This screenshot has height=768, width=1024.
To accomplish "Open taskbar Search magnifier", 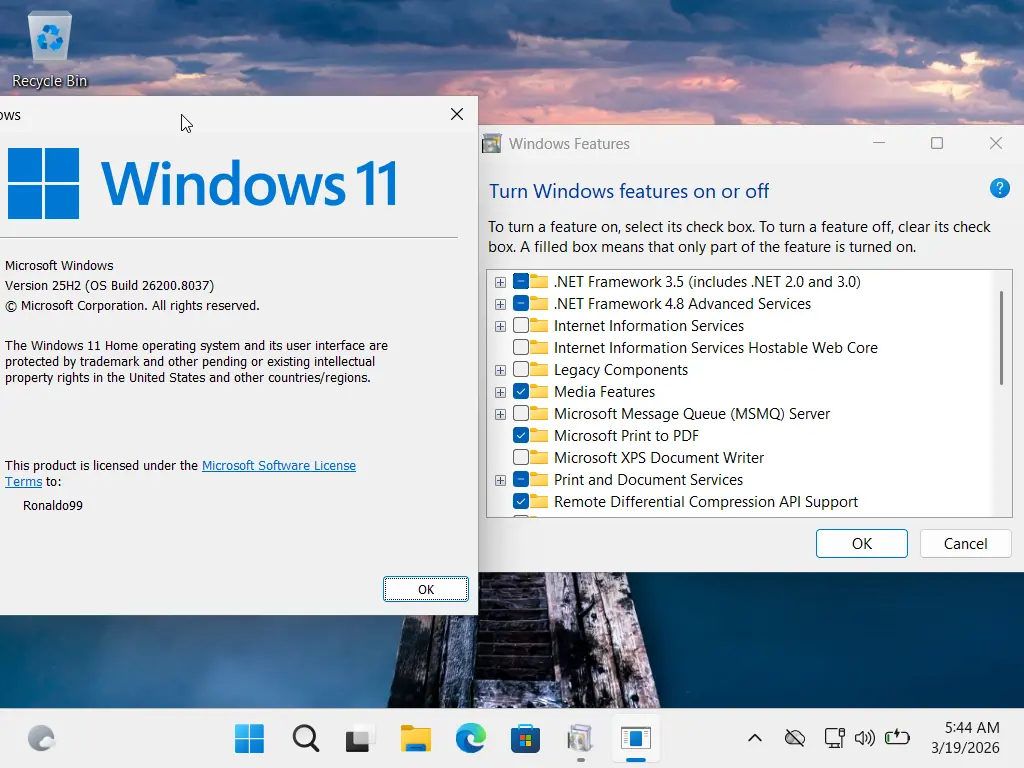I will point(306,739).
